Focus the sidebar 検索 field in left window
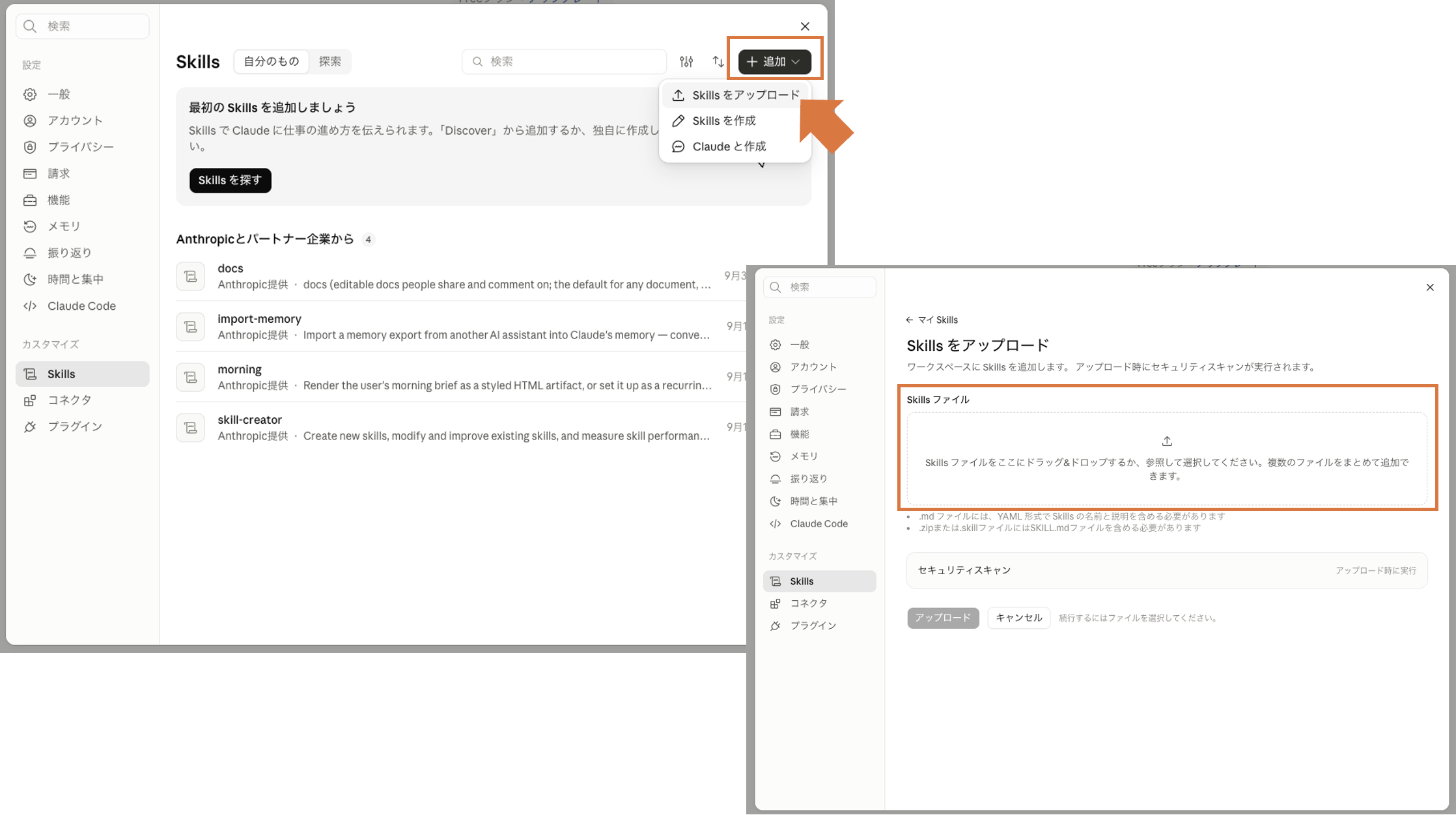 [83, 26]
